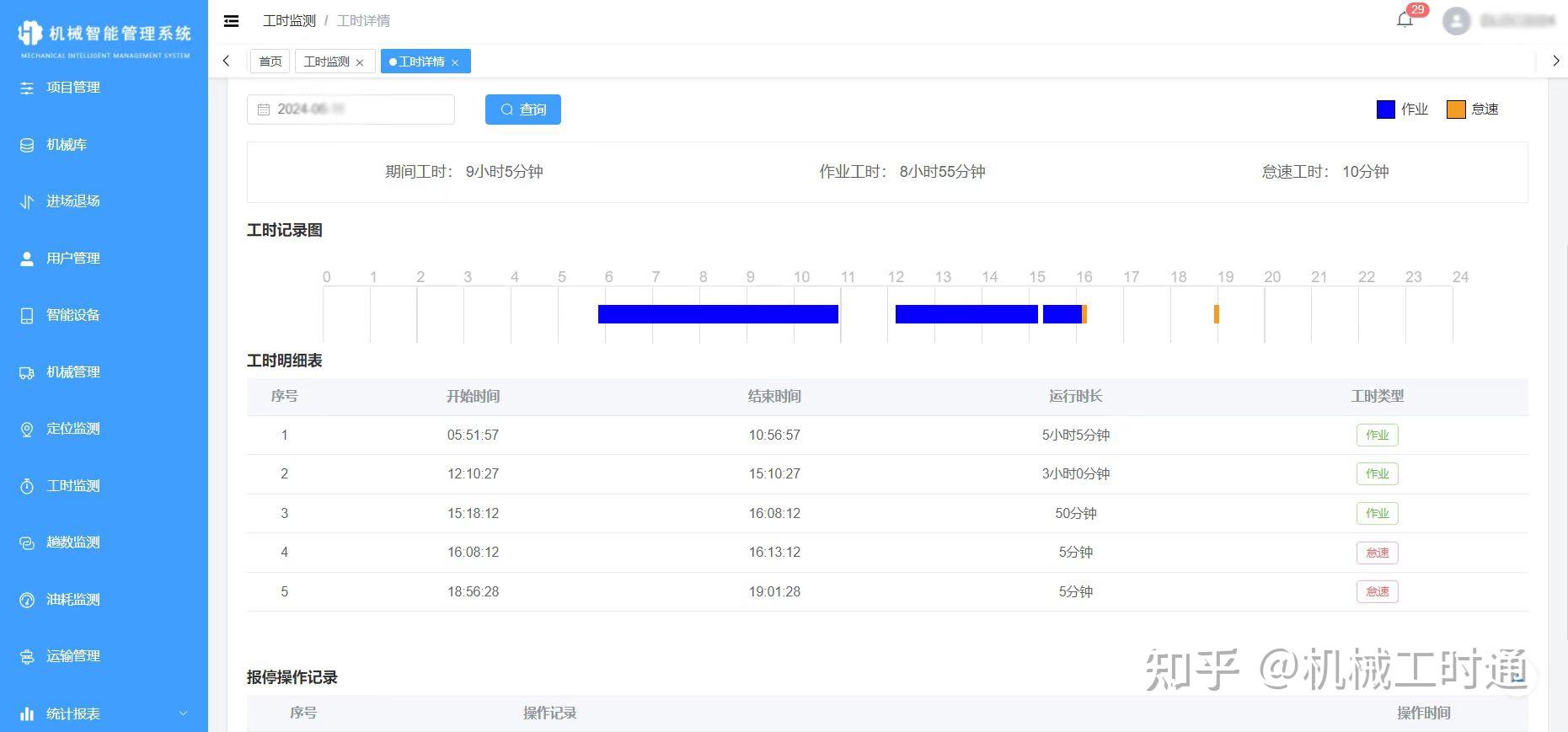Go to 趟数监测 page
The image size is (1568, 732).
[73, 542]
